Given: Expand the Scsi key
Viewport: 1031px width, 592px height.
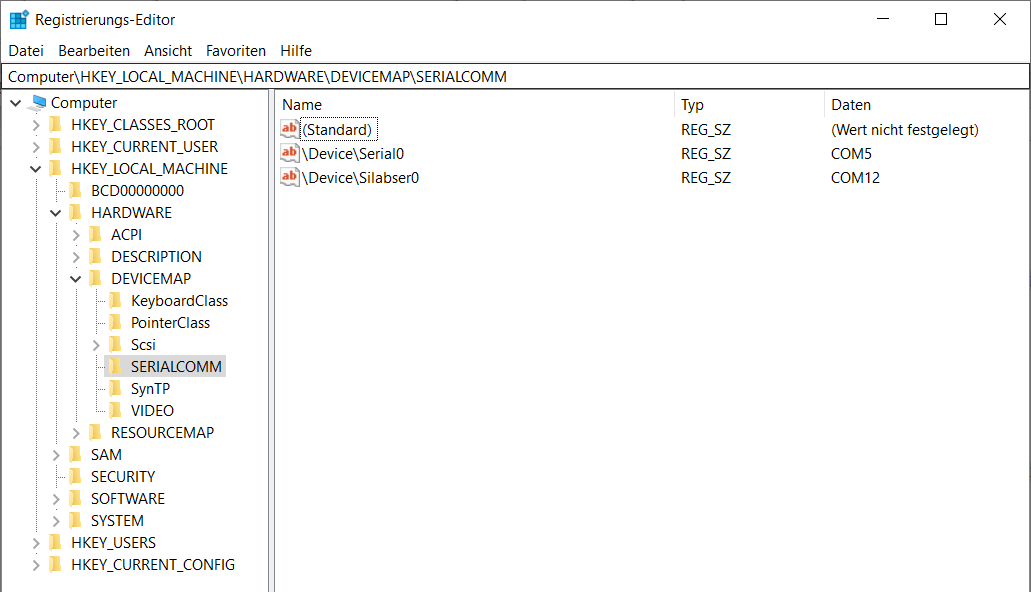Looking at the screenshot, I should click(96, 345).
